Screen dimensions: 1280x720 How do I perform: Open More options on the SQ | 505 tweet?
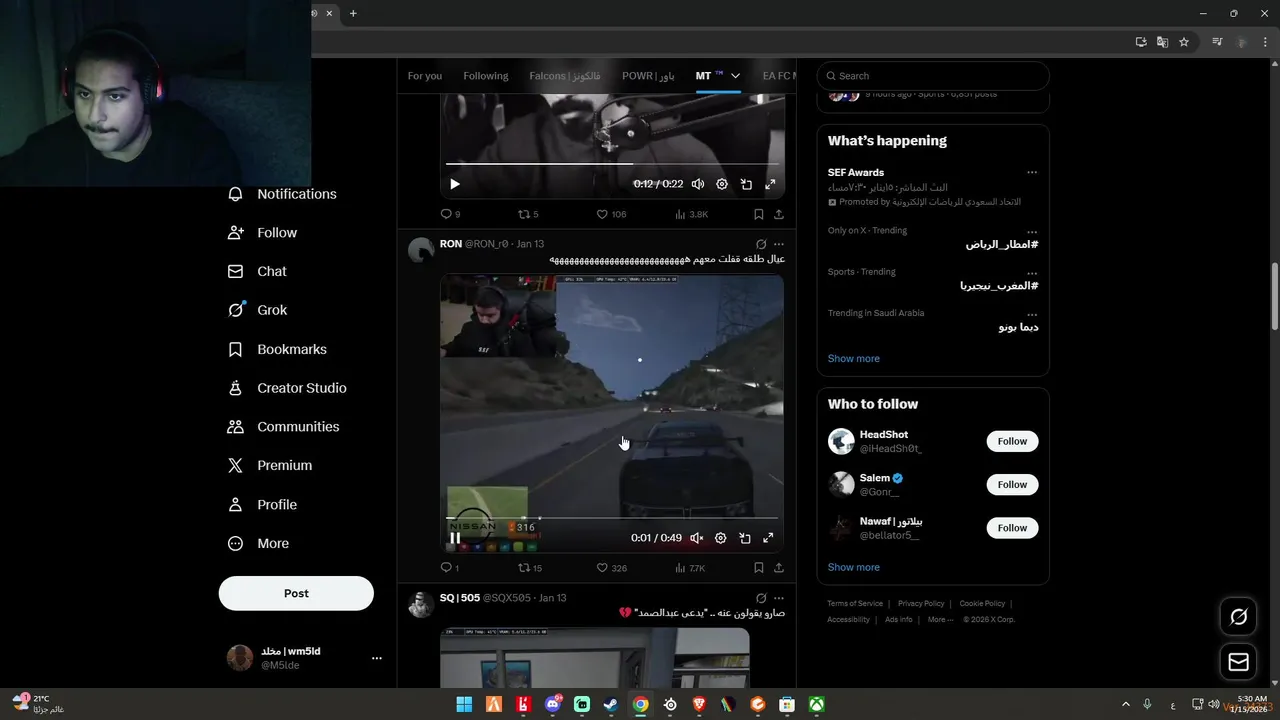779,598
